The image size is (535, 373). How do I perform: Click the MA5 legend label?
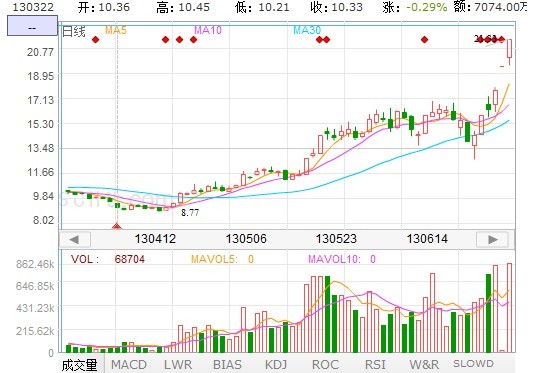115,30
